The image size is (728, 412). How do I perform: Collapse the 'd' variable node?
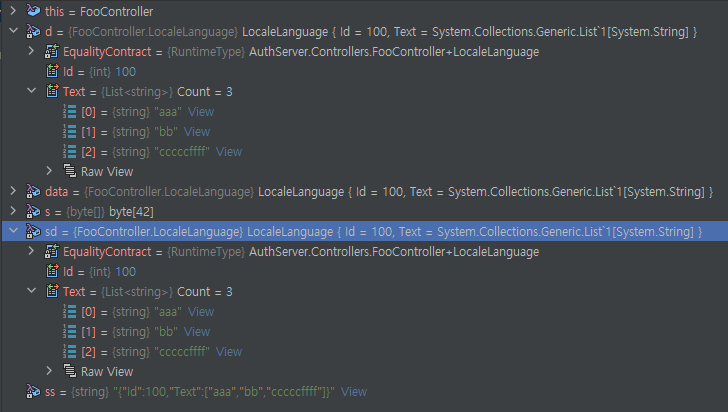(x=13, y=31)
